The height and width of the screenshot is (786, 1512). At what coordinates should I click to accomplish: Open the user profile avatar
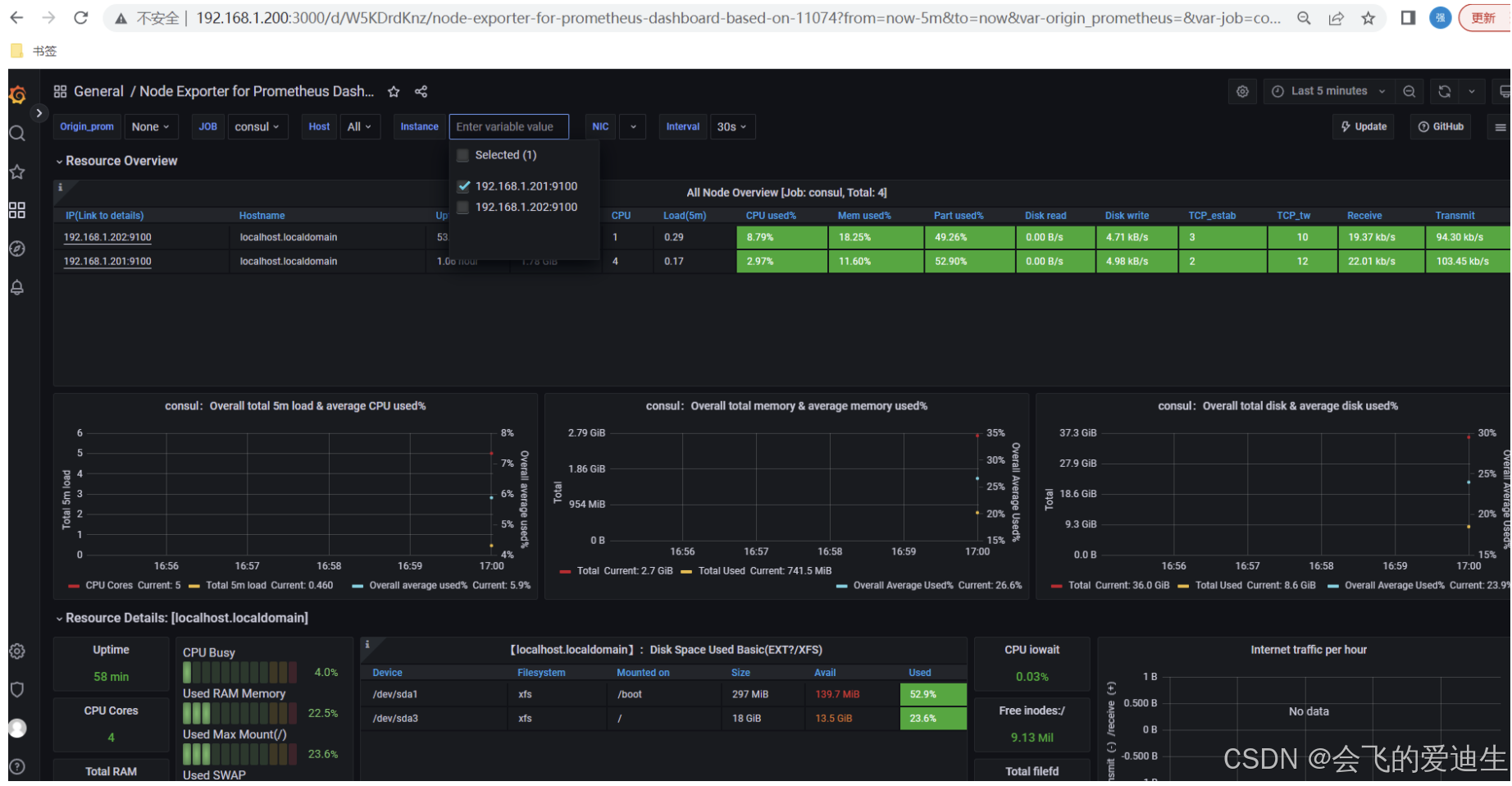(x=17, y=729)
